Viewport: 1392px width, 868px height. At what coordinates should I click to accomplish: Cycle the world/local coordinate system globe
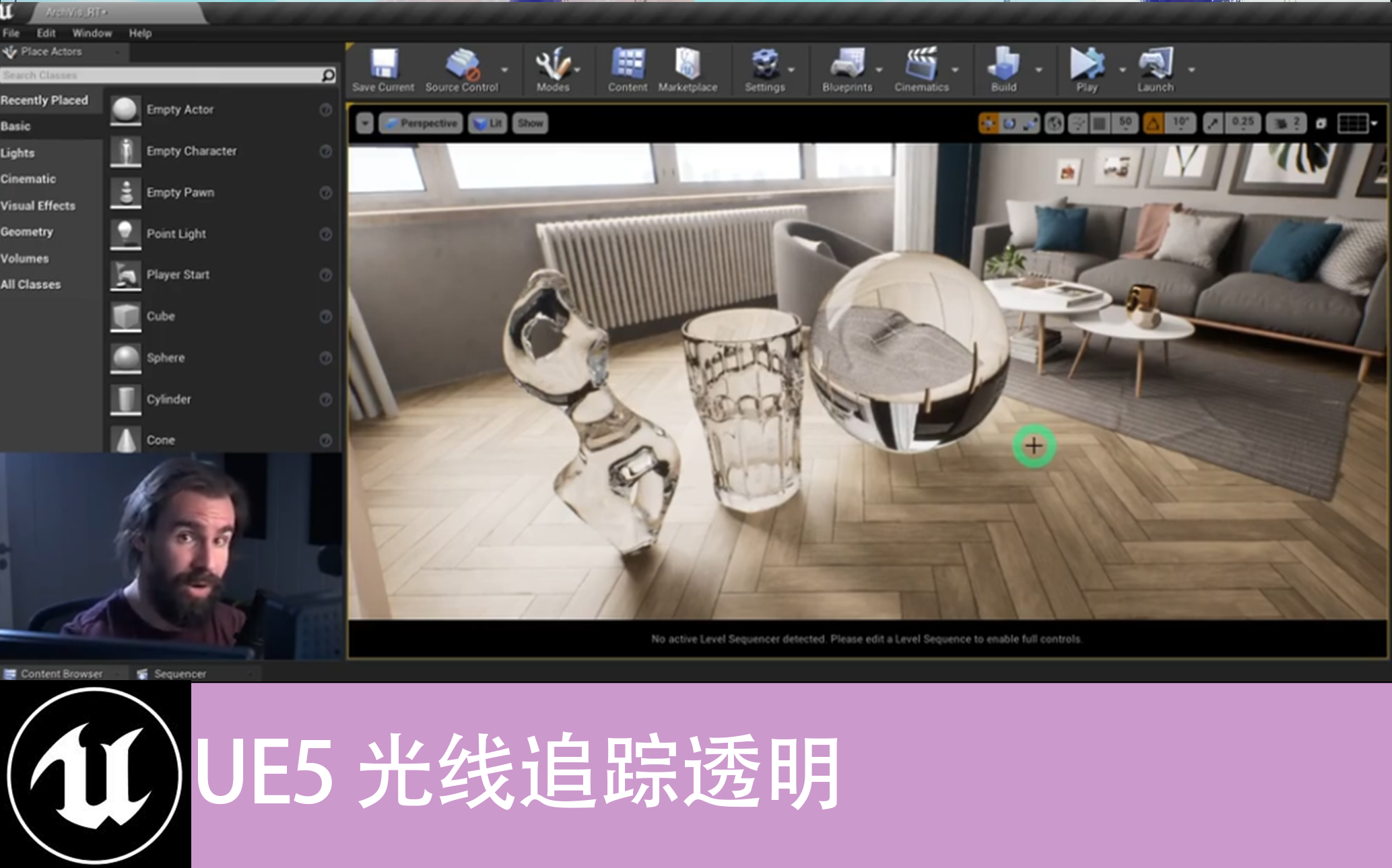[1055, 123]
